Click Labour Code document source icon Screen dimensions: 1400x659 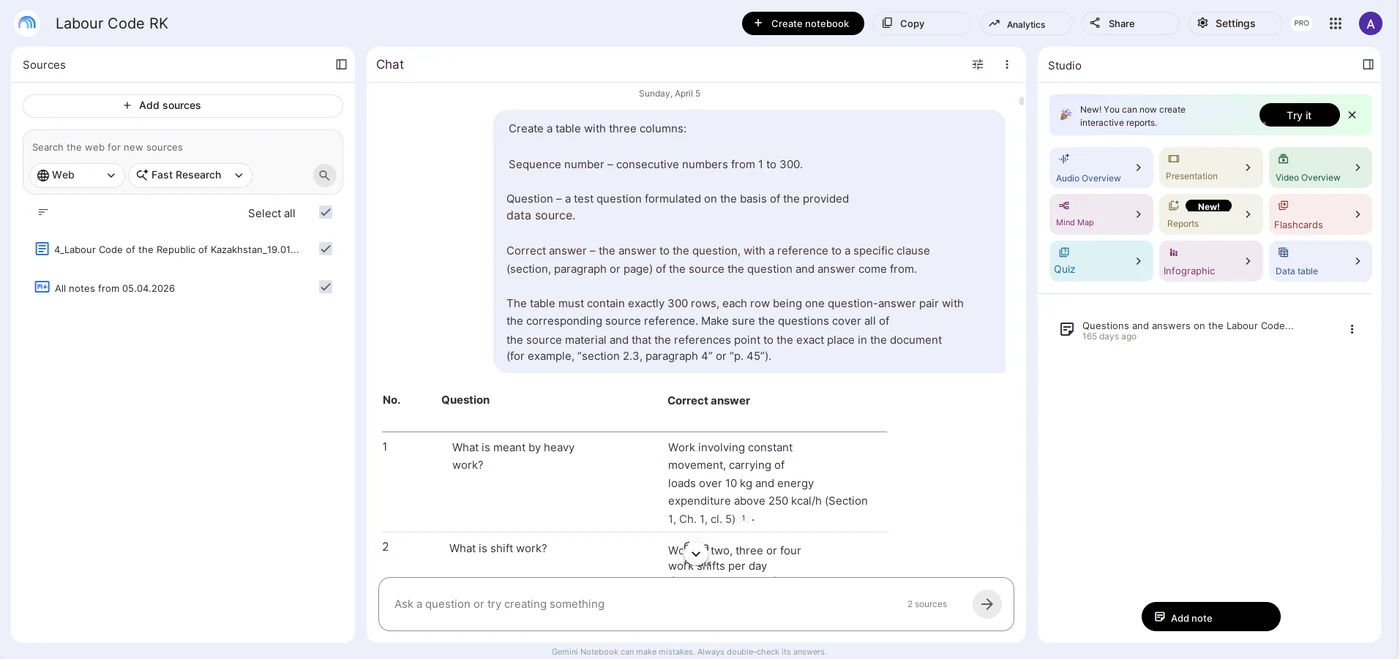tap(42, 249)
